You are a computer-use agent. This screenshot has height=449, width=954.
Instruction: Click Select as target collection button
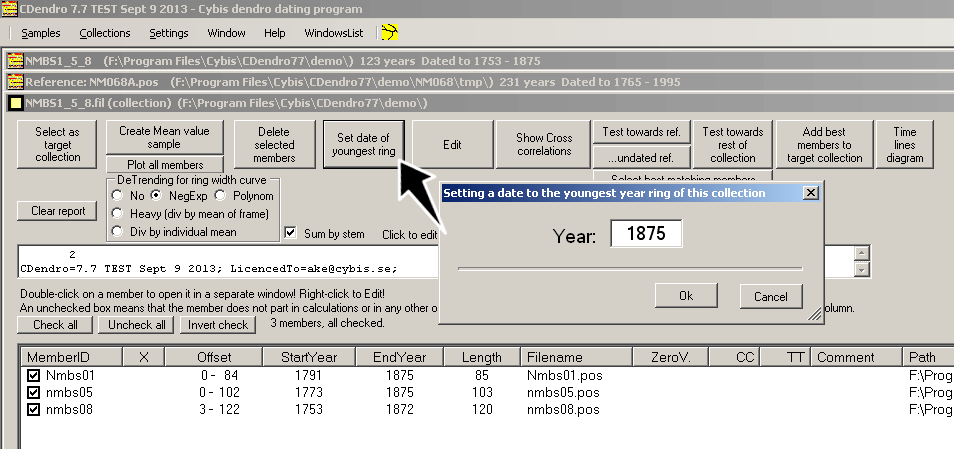(57, 145)
